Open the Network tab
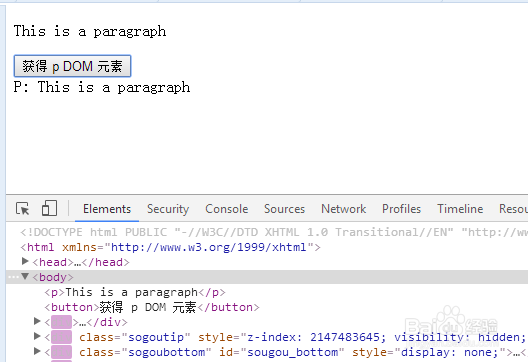Viewport: 528px width, 362px height. coord(343,209)
